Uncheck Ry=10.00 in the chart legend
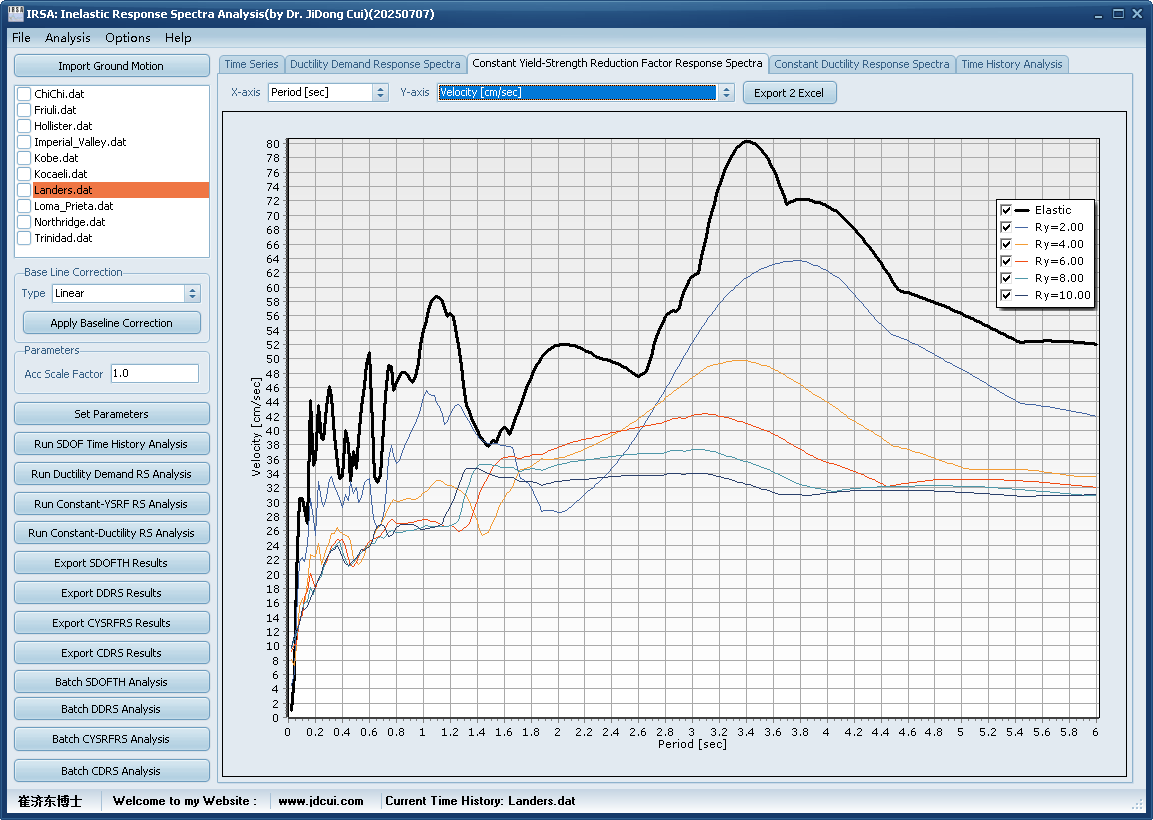 [1006, 296]
